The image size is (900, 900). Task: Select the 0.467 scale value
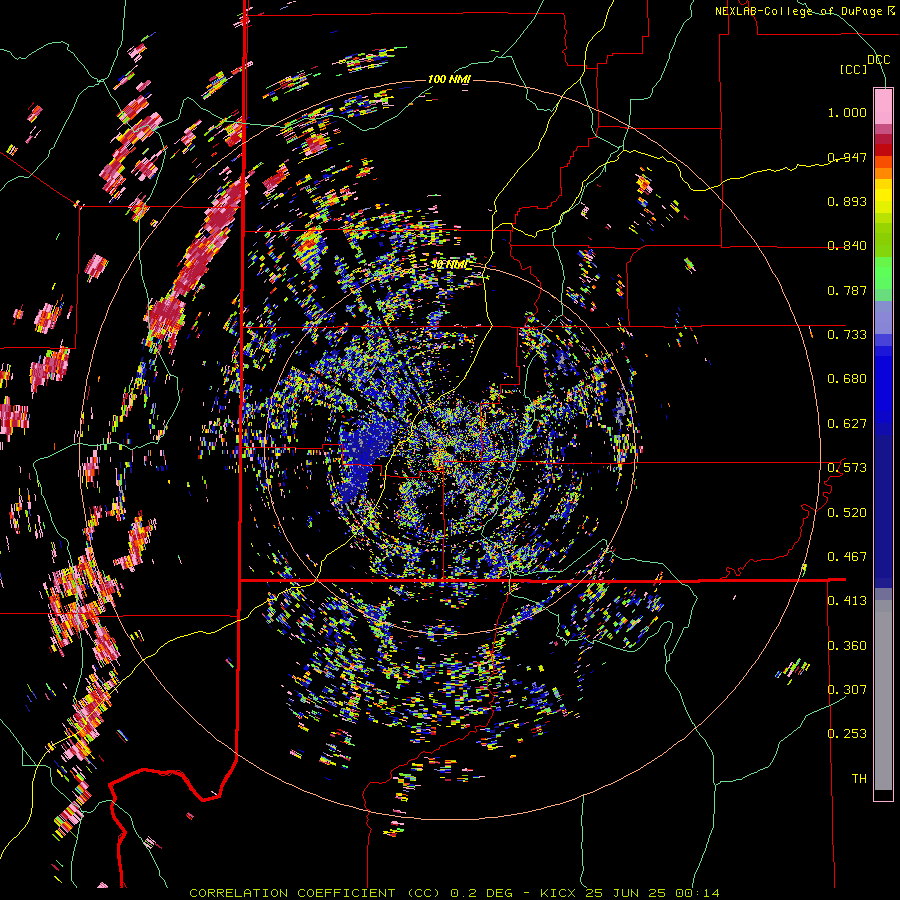coord(847,556)
